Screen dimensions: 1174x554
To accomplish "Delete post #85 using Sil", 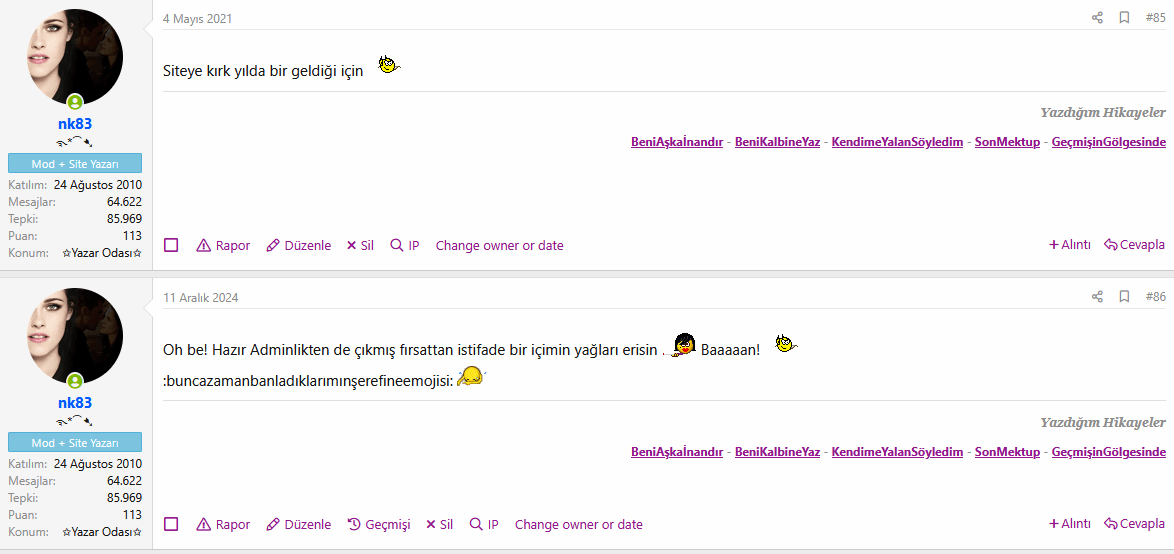I will 360,246.
